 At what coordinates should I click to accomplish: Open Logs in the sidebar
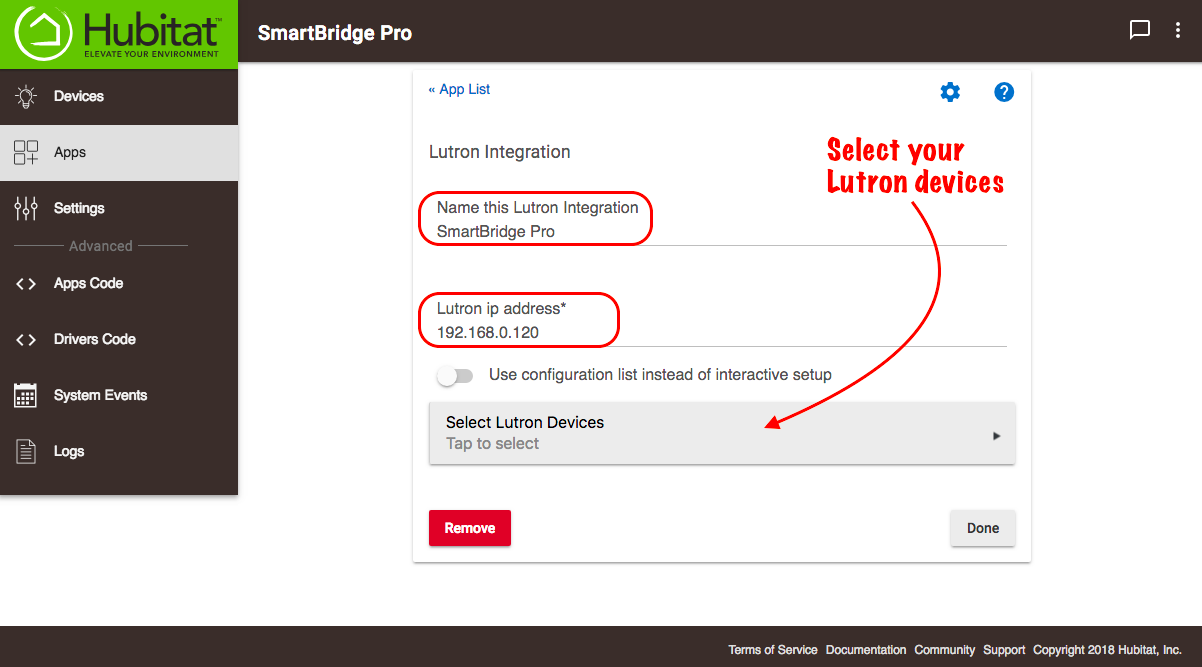(119, 451)
